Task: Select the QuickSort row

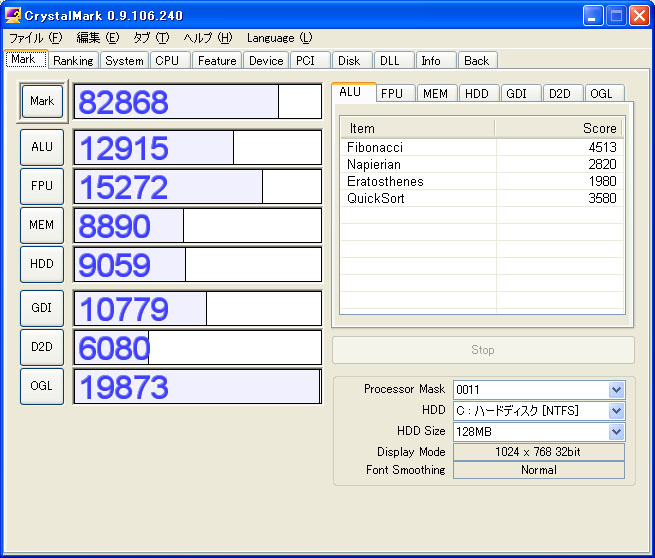Action: 482,198
